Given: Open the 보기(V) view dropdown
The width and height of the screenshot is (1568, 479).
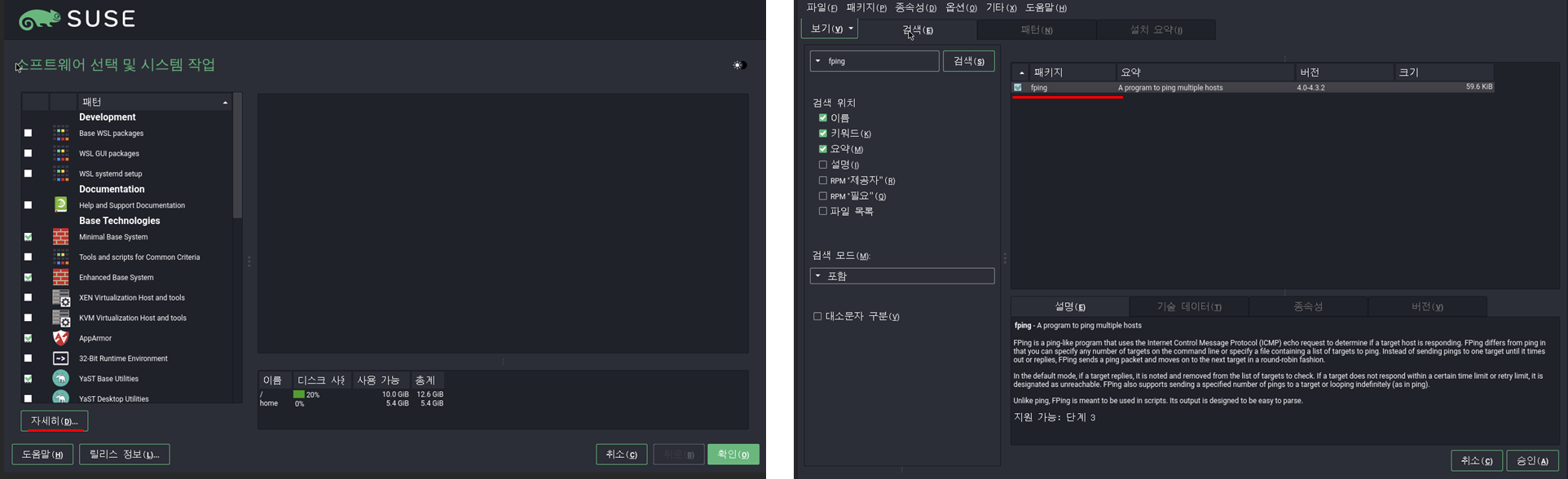Looking at the screenshot, I should pyautogui.click(x=830, y=29).
